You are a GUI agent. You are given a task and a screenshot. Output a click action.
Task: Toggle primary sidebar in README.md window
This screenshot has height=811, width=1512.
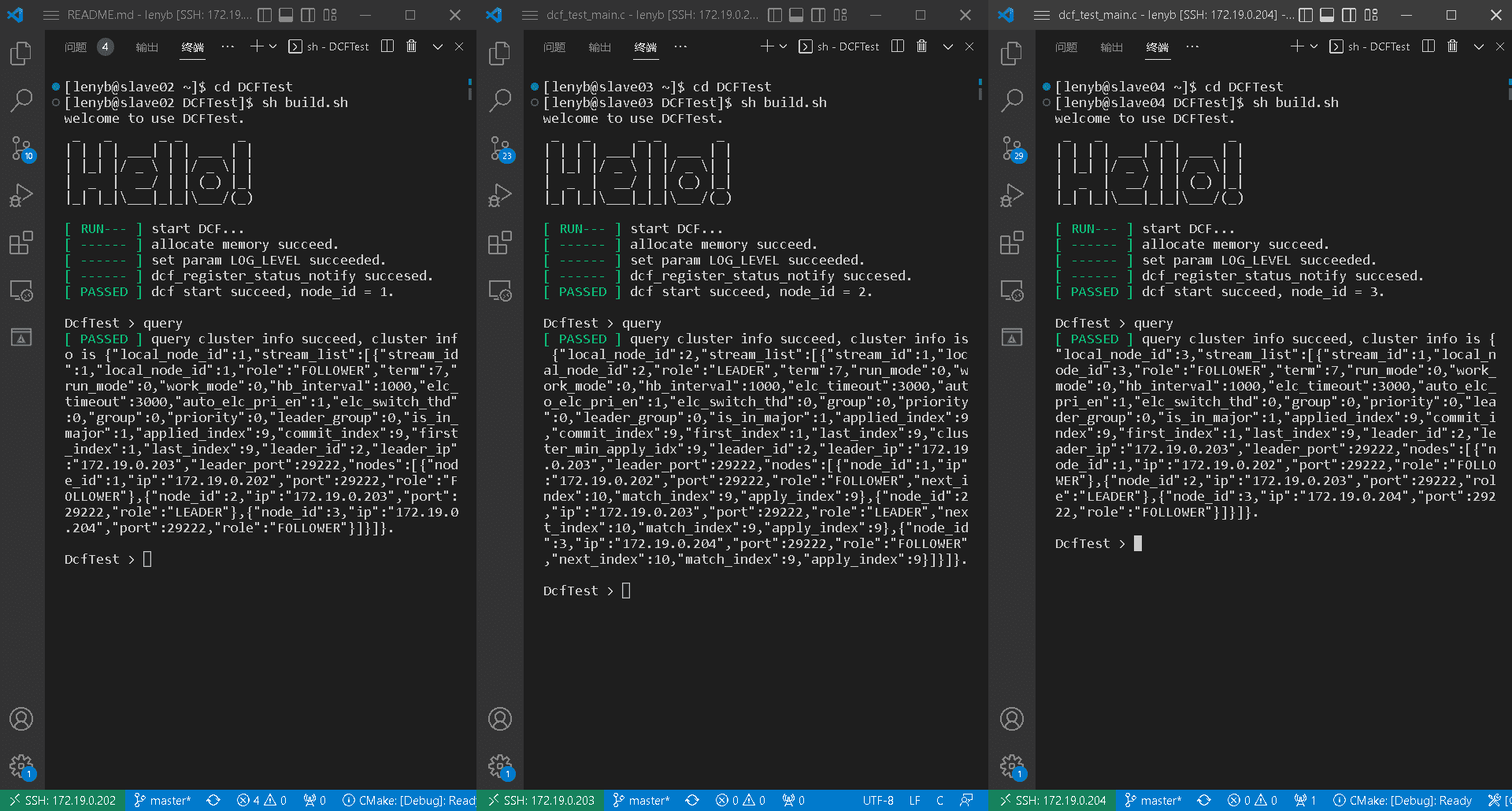265,15
